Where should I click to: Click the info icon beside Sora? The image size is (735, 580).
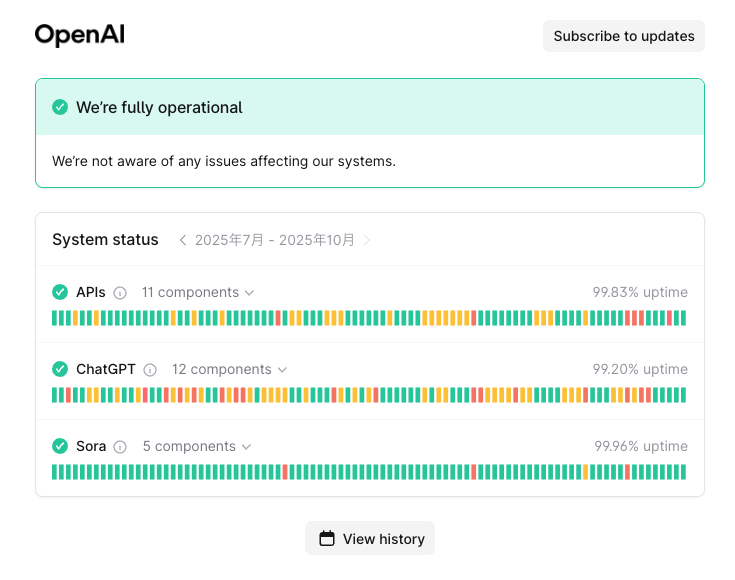[120, 447]
